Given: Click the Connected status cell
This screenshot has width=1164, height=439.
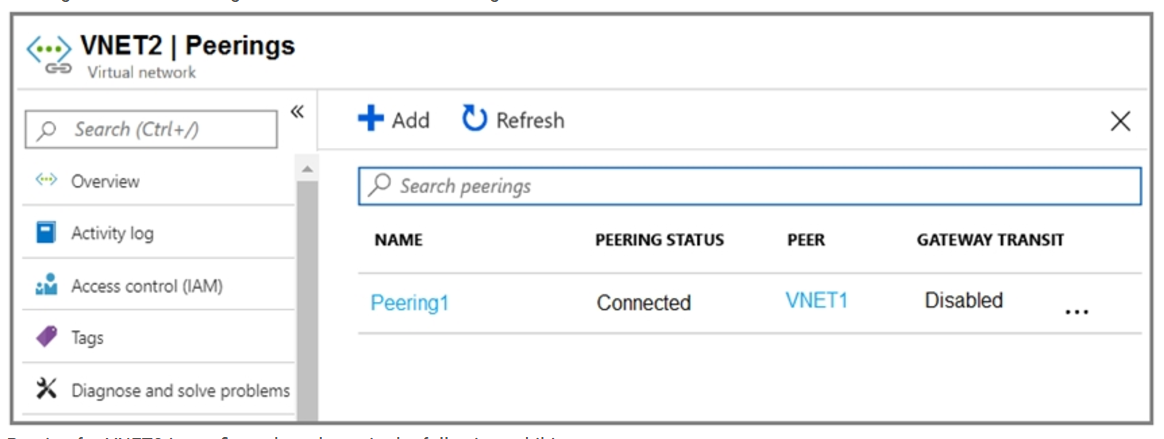Looking at the screenshot, I should 644,303.
